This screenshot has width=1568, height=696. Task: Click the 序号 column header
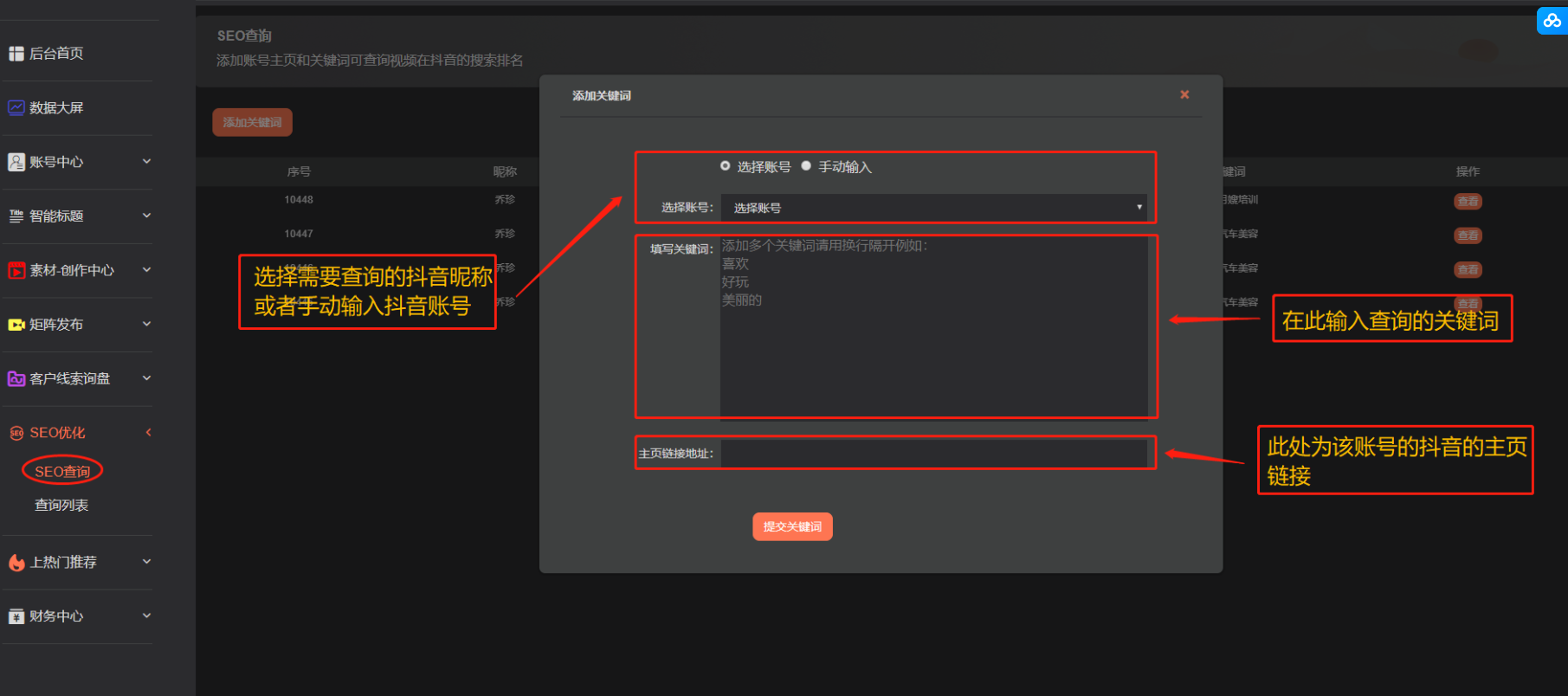point(299,171)
